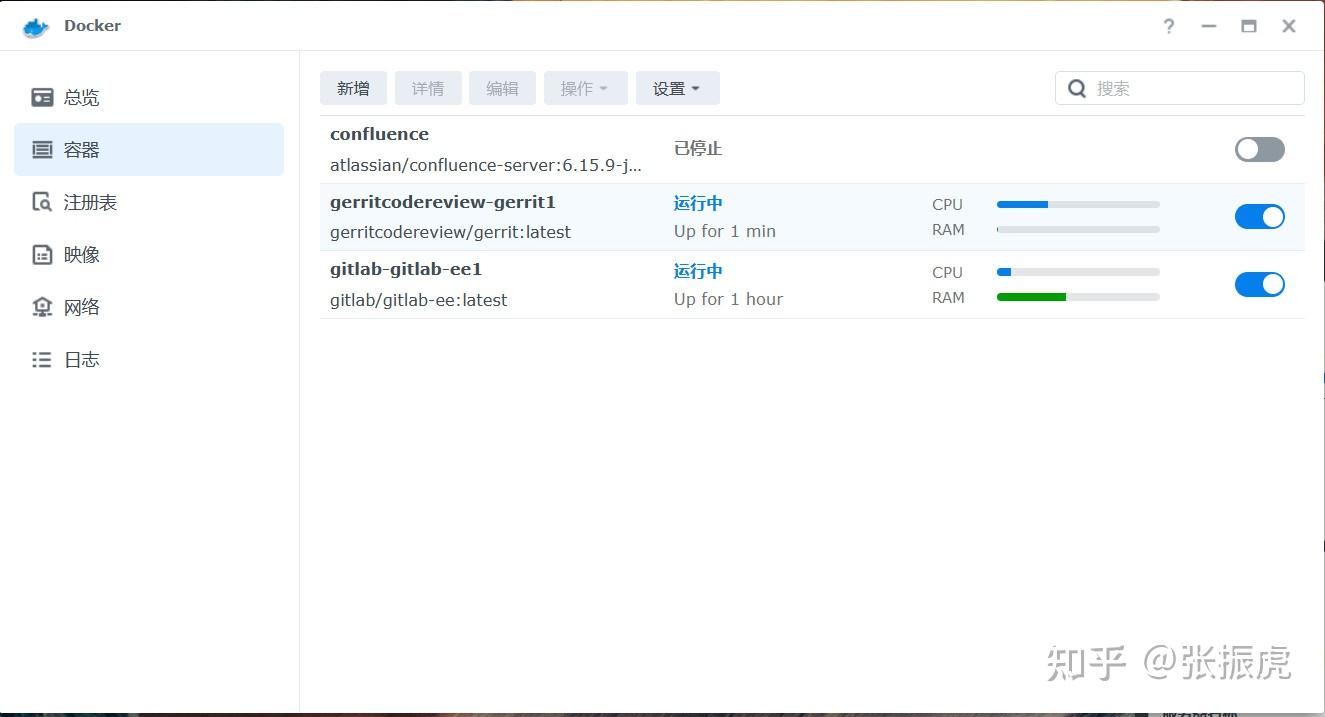Expand the 操作 menu arrow

pyautogui.click(x=604, y=88)
